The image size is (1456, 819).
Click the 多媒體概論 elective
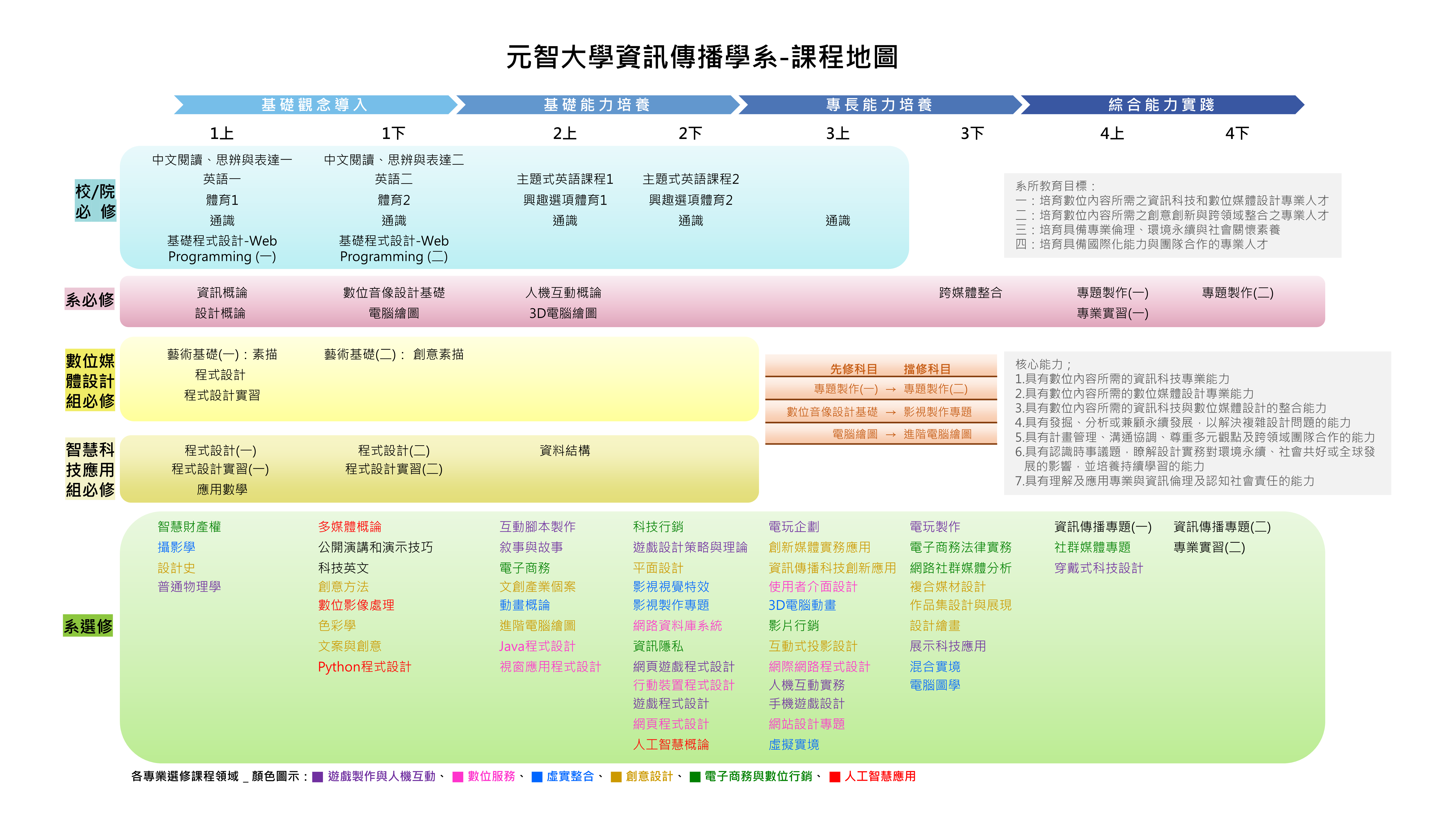(x=350, y=527)
